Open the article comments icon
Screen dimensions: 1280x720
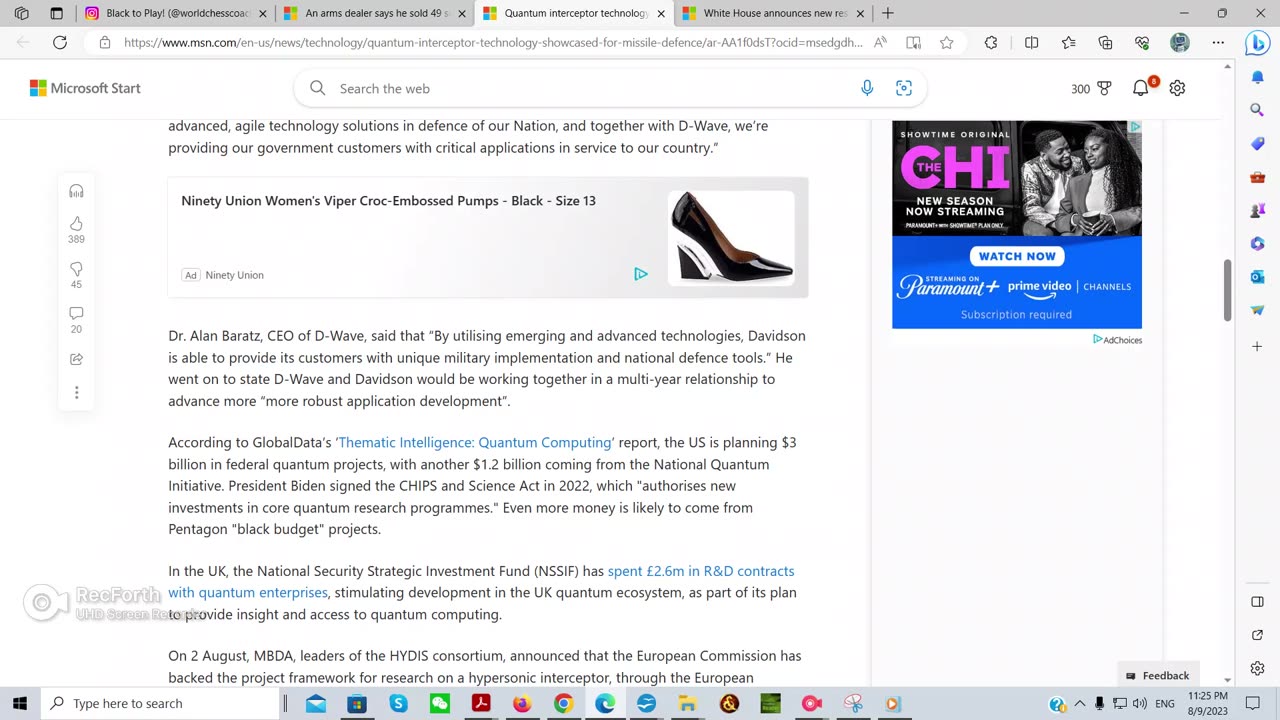(76, 314)
